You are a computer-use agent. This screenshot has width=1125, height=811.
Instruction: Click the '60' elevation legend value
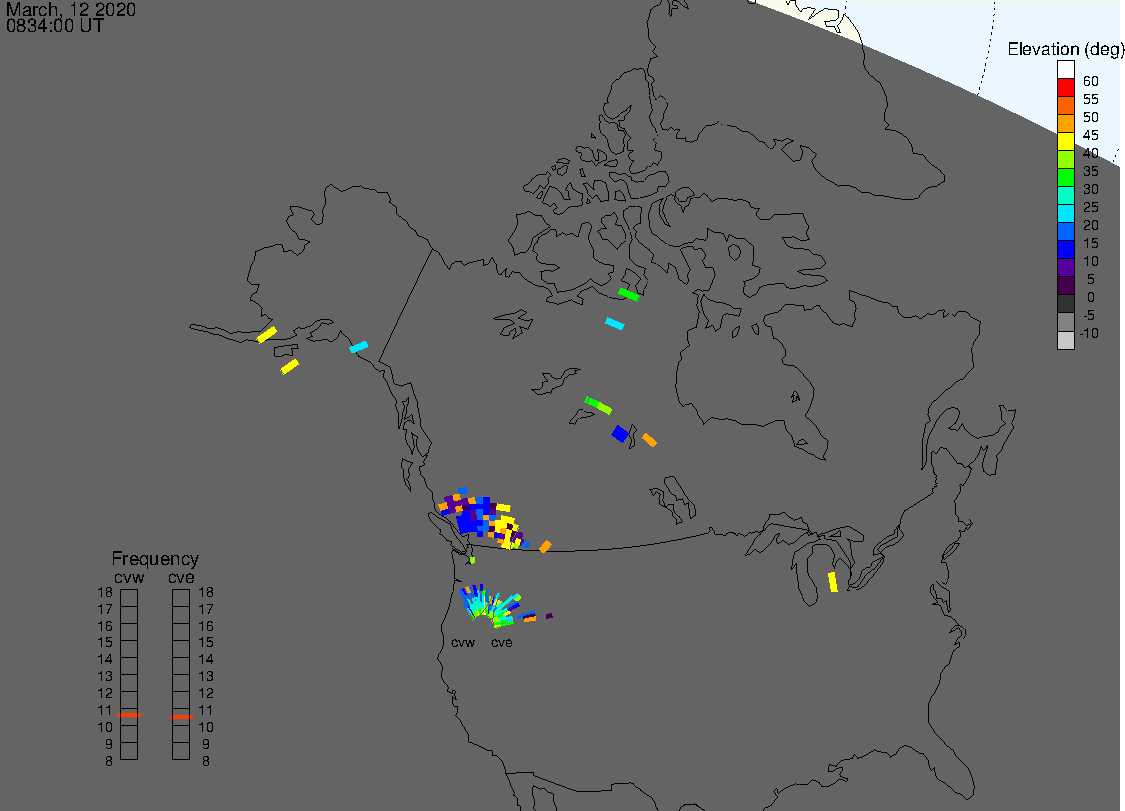[1091, 81]
